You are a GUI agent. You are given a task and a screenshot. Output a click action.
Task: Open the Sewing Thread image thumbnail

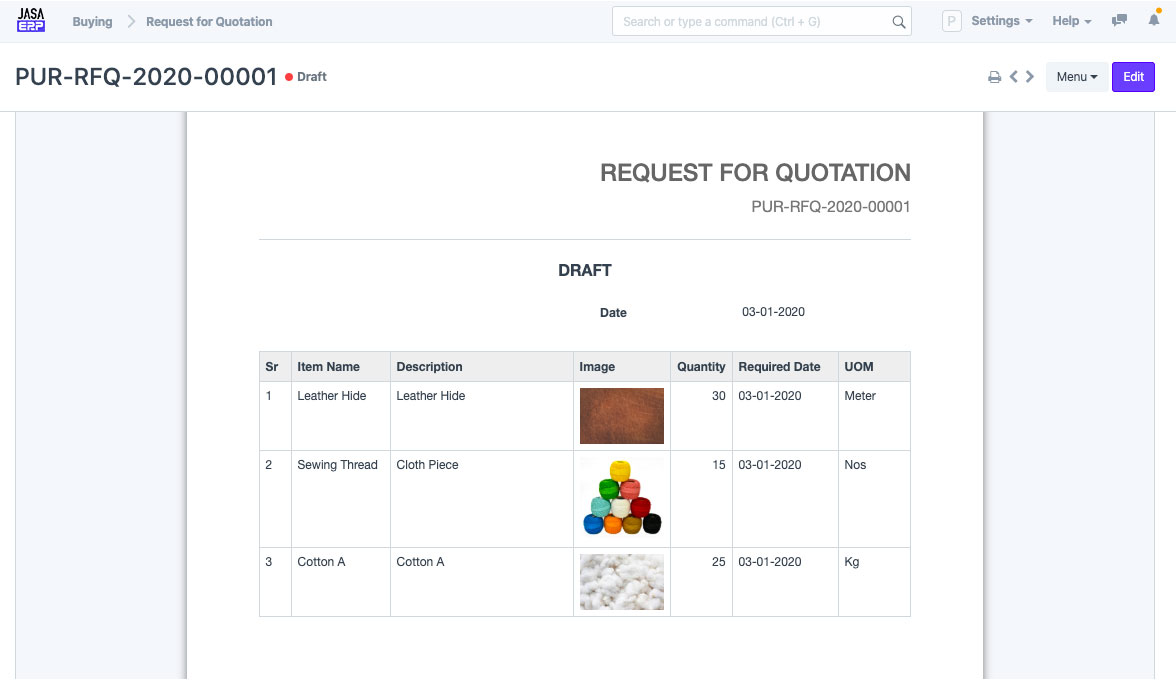(x=621, y=497)
